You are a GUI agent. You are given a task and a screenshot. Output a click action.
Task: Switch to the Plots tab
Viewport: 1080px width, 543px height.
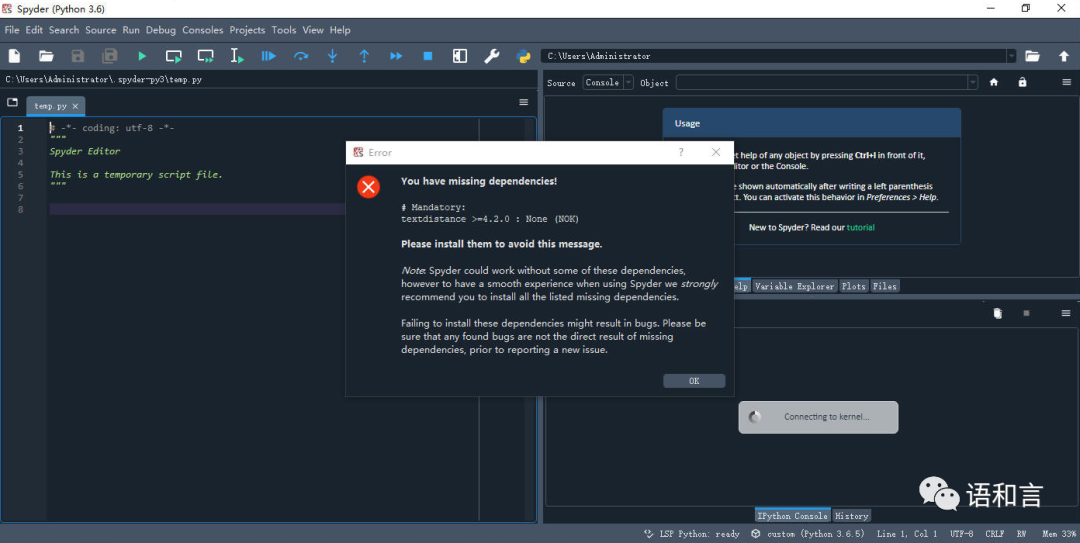click(x=853, y=286)
